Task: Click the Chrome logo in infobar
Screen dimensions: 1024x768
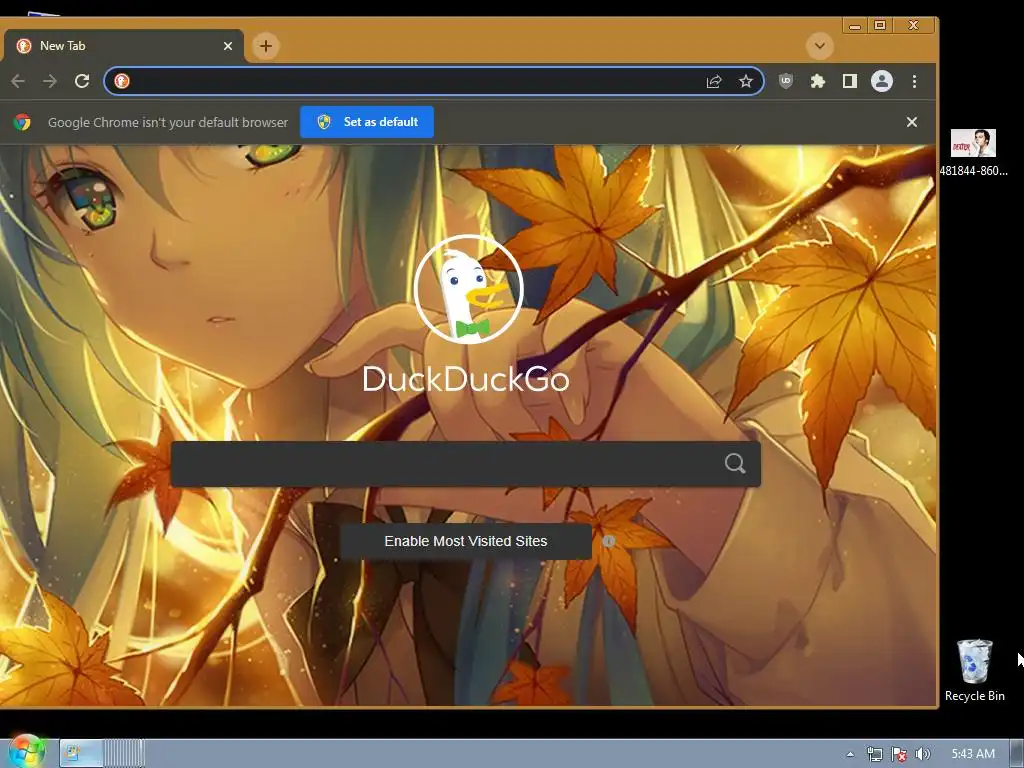Action: (x=22, y=122)
